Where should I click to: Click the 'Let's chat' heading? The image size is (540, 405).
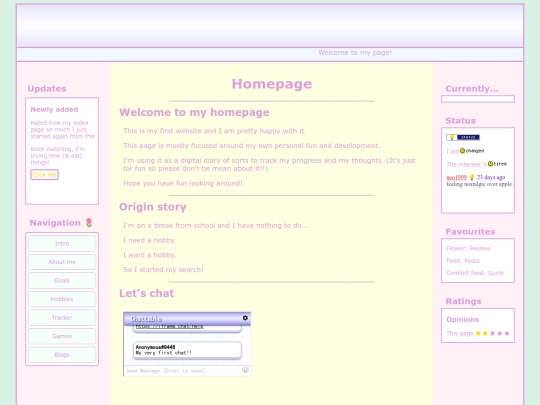click(x=146, y=293)
